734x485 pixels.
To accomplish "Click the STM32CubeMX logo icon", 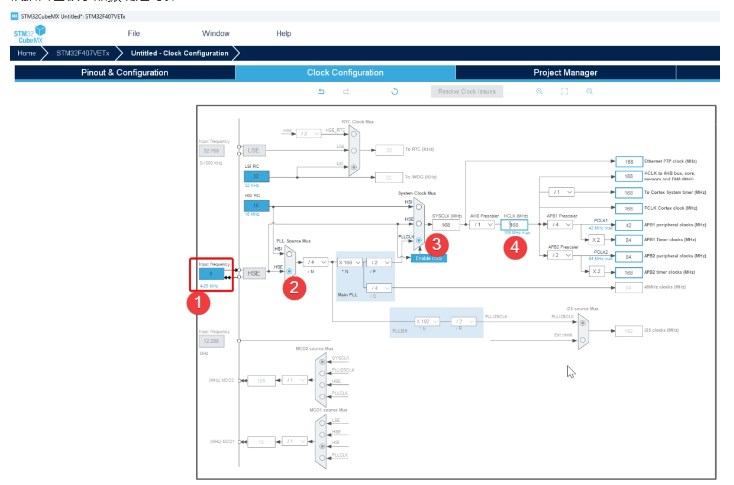I will click(29, 34).
